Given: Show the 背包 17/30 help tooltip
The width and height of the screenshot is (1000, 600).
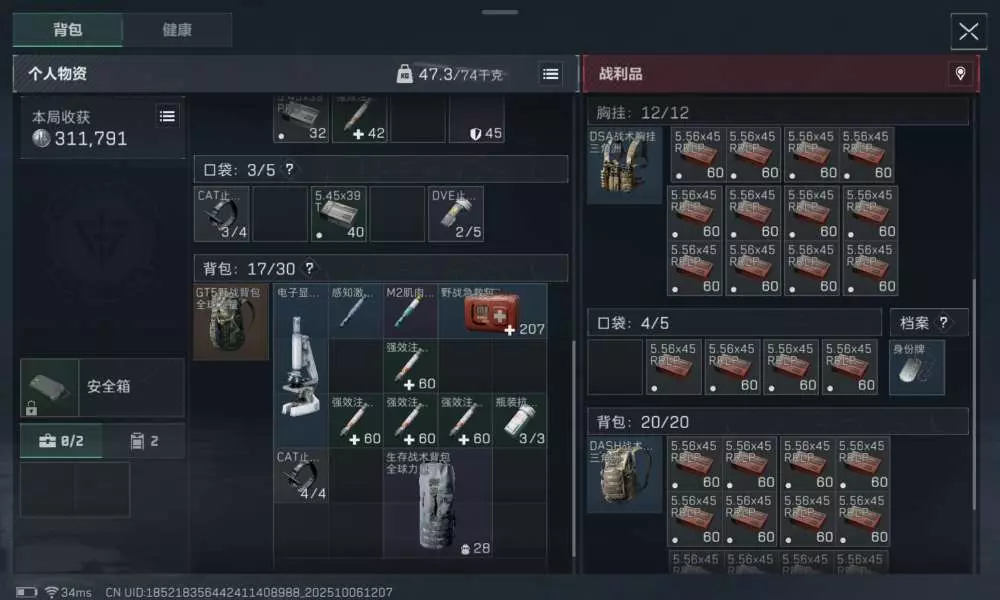Looking at the screenshot, I should tap(309, 268).
